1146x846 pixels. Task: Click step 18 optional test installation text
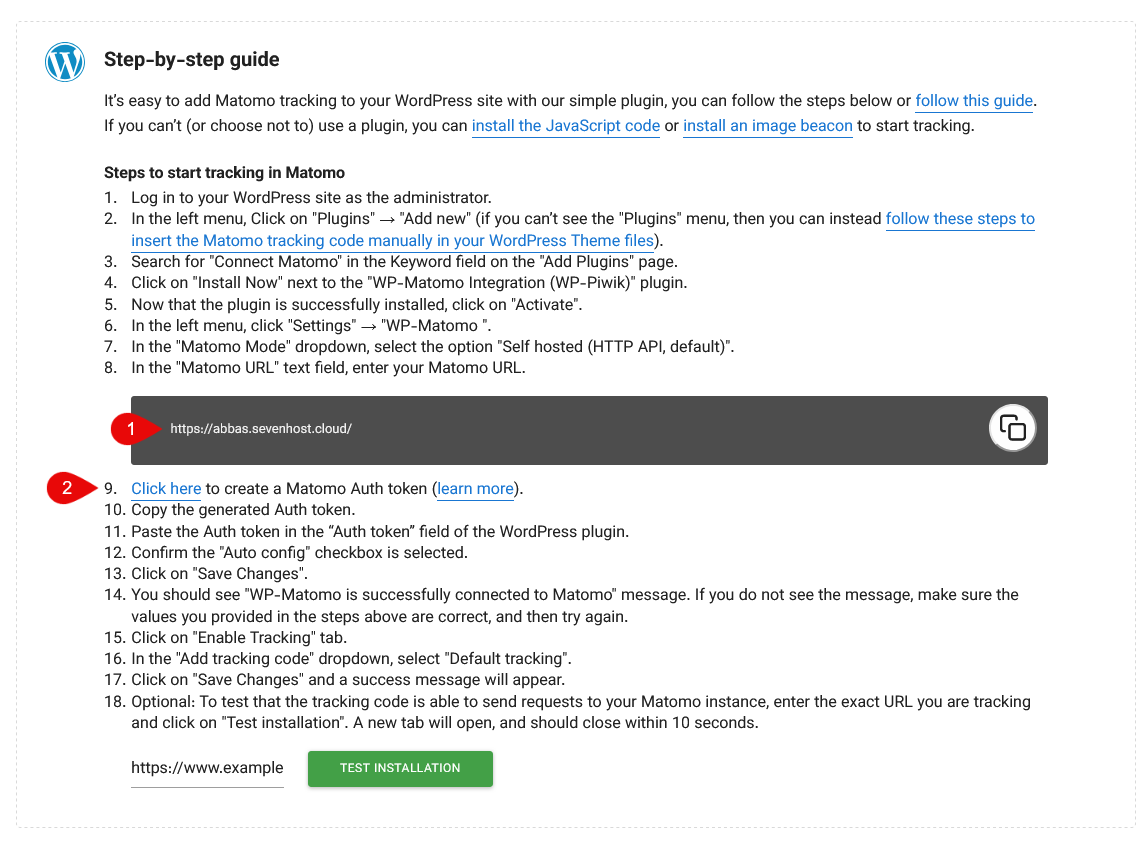pos(581,712)
